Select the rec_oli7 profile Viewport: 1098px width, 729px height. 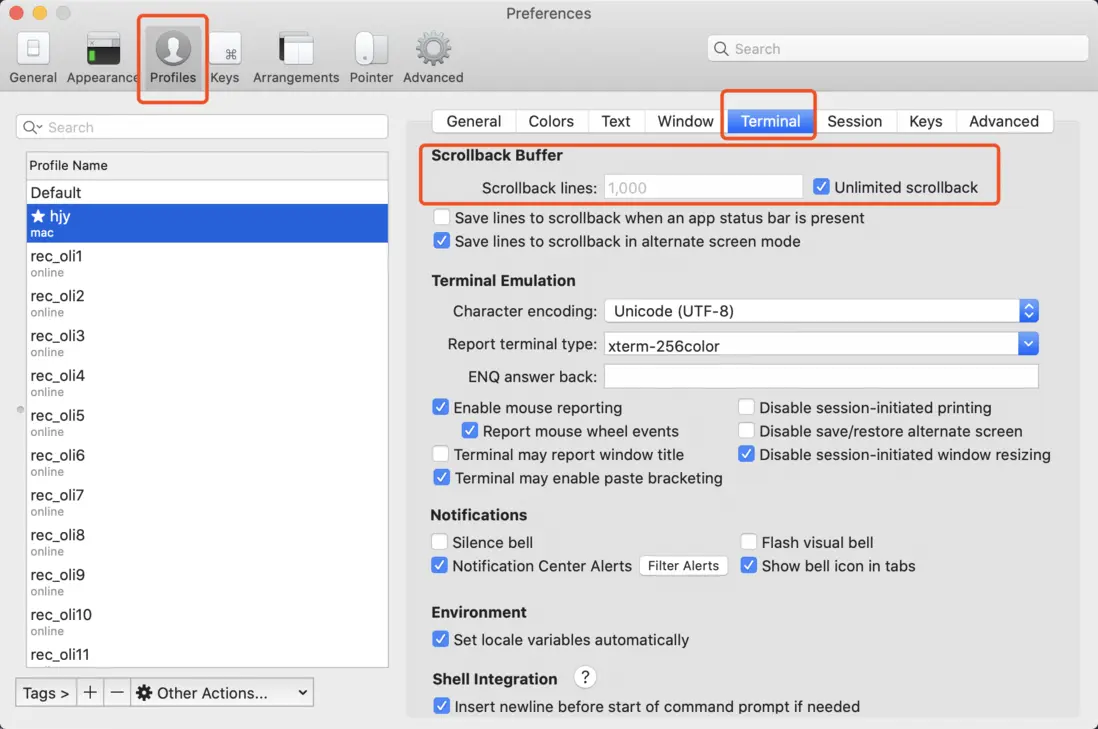[207, 503]
